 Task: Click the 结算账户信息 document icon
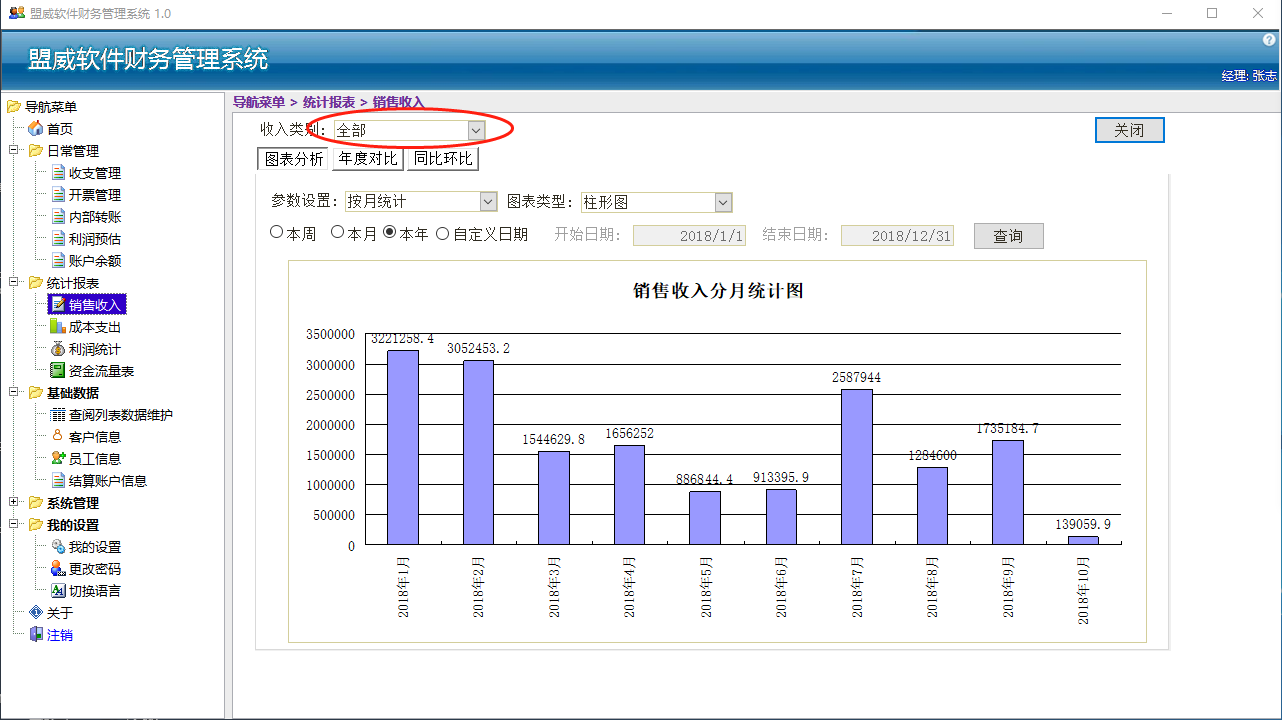(58, 481)
